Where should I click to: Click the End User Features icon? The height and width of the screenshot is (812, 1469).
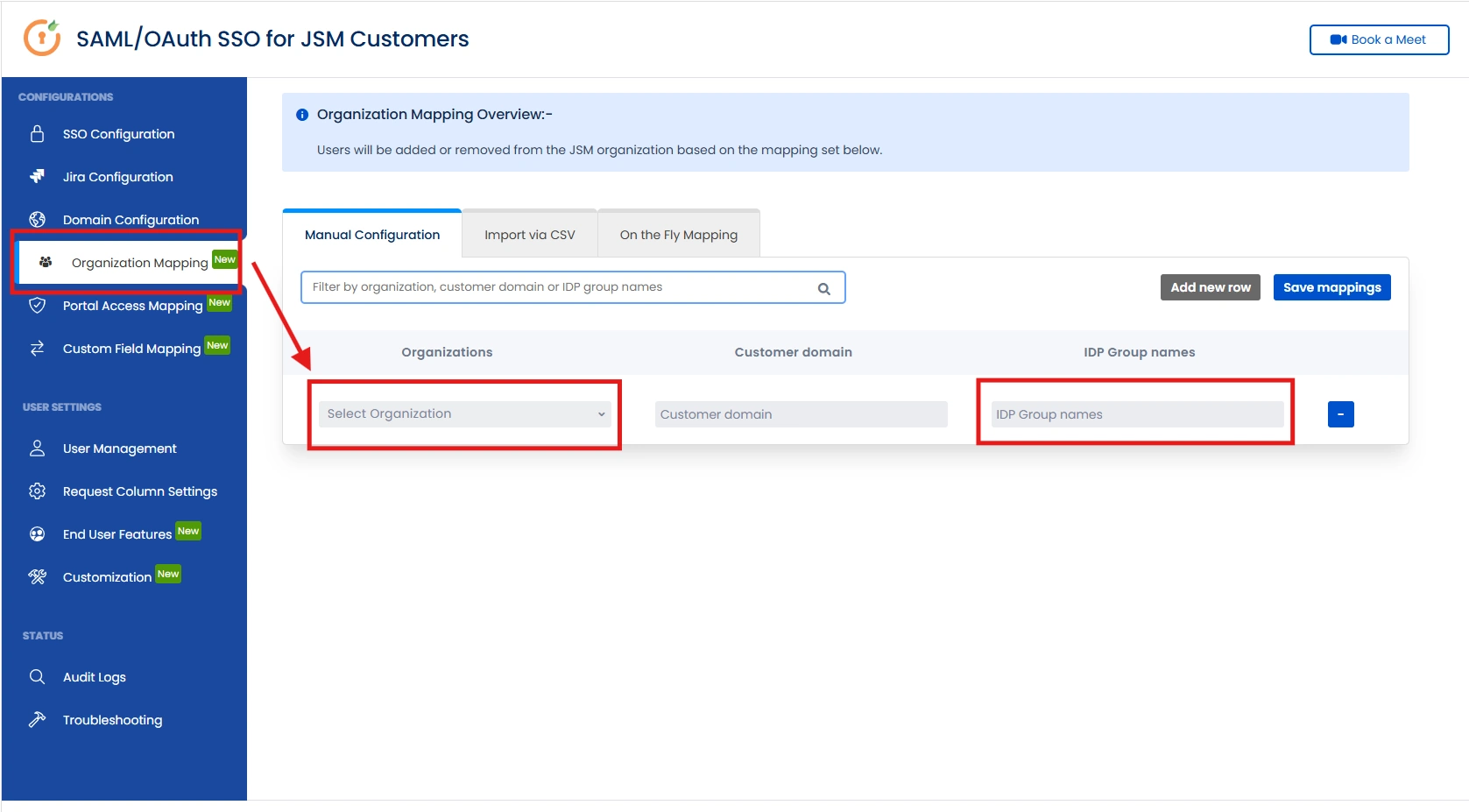[37, 533]
